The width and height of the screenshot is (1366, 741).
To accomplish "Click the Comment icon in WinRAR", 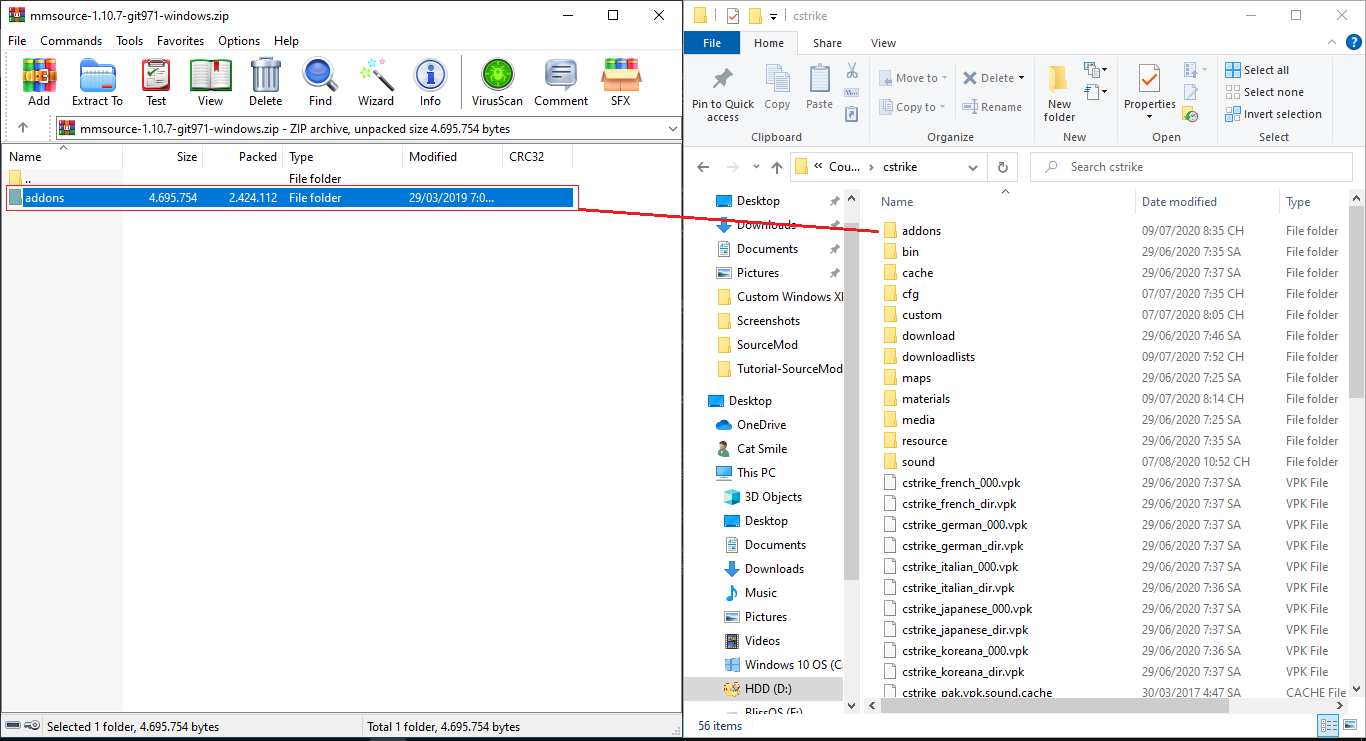I will [561, 82].
